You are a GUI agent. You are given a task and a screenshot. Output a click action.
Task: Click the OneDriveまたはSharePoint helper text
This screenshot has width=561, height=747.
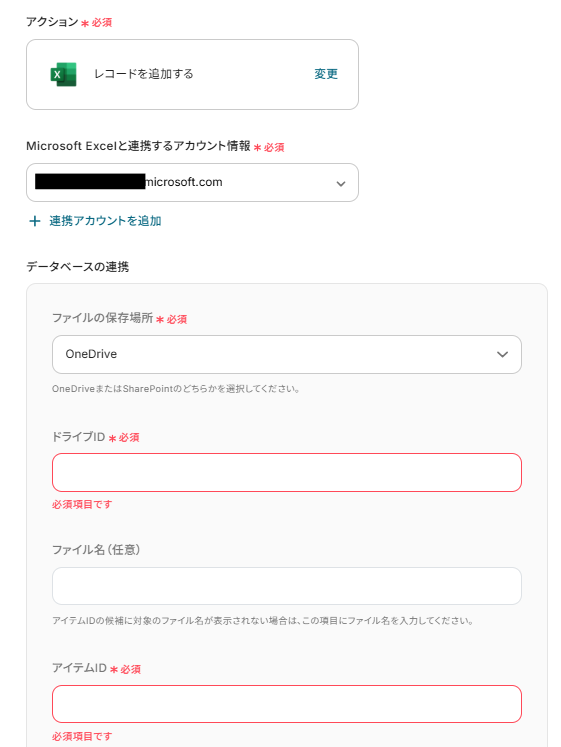(176, 389)
